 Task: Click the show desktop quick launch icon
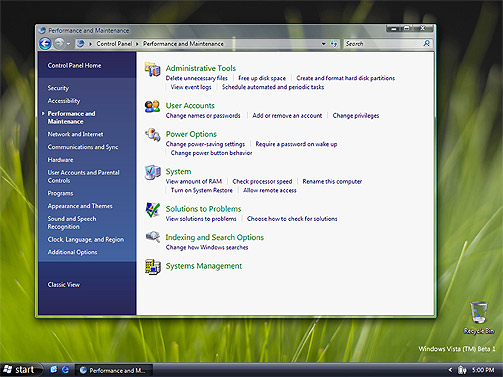[x=54, y=370]
